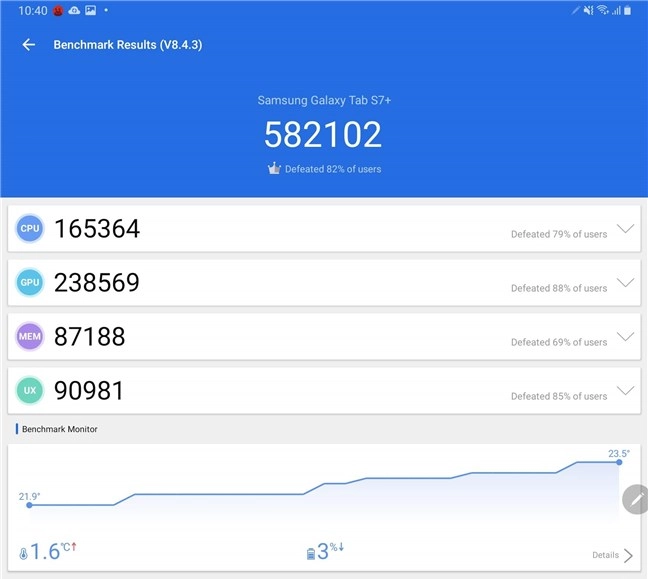Tap the cellular signal bars icon
Viewport: 648px width, 579px height.
[616, 11]
